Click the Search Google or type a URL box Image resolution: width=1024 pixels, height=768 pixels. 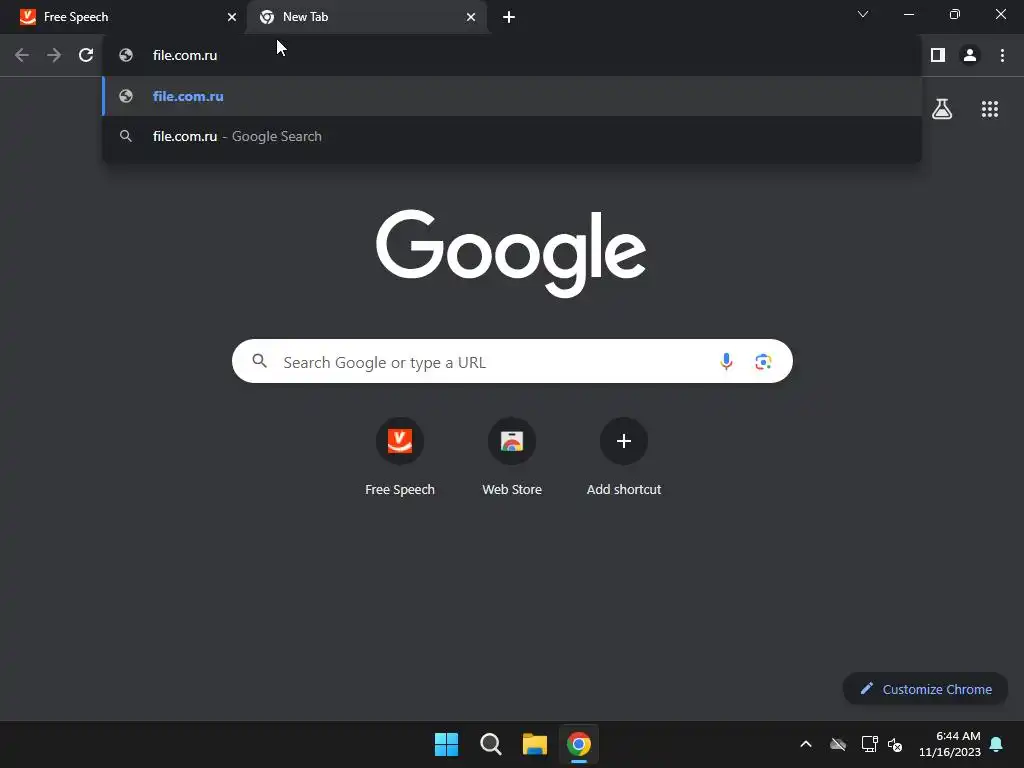tap(512, 361)
